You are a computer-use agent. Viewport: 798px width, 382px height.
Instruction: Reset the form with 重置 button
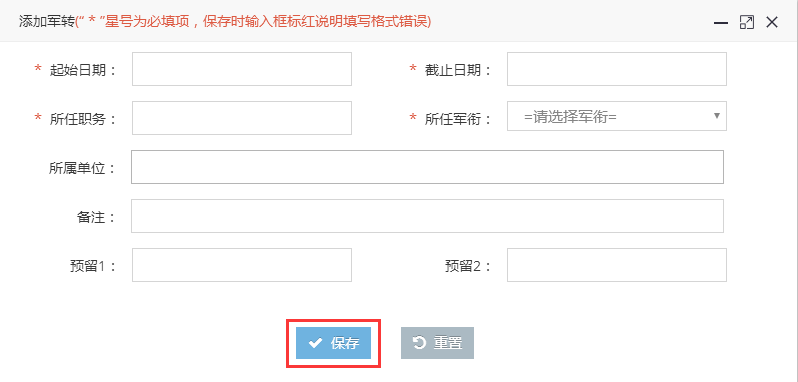[437, 343]
